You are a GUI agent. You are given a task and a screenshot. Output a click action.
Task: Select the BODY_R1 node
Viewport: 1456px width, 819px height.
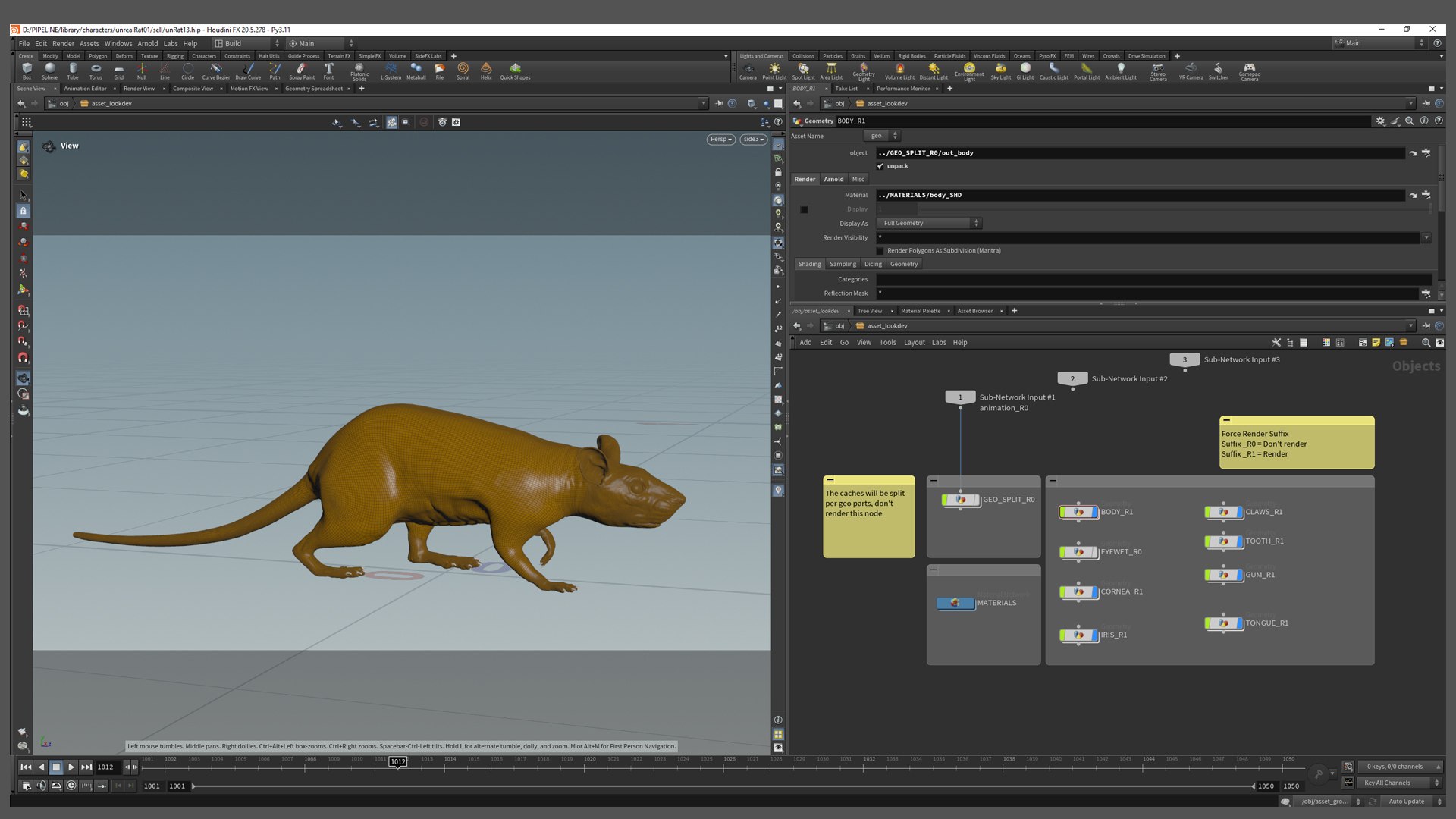[x=1078, y=512]
